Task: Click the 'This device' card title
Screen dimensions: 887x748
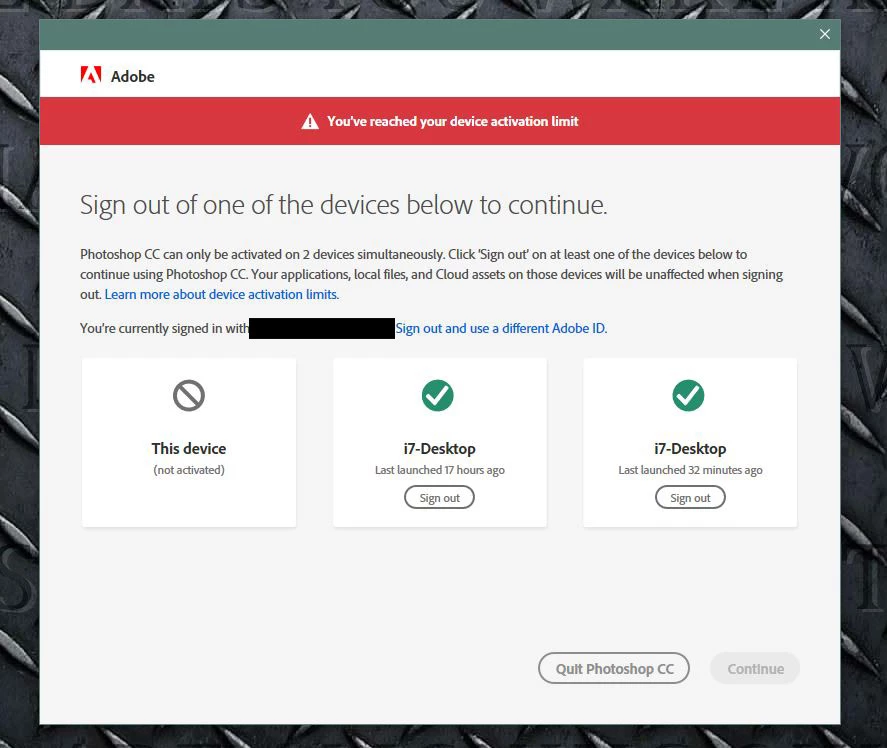Action: tap(189, 448)
